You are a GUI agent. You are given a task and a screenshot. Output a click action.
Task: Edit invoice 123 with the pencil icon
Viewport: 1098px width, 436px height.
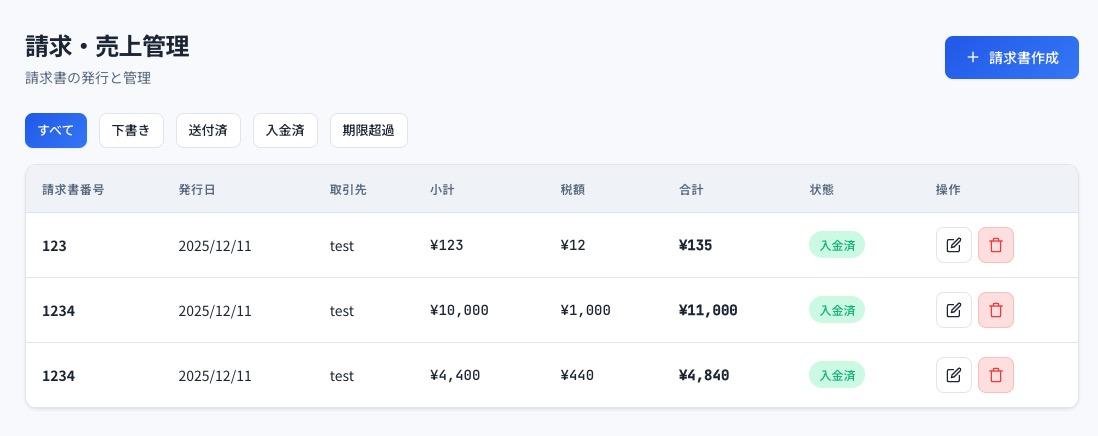(953, 245)
